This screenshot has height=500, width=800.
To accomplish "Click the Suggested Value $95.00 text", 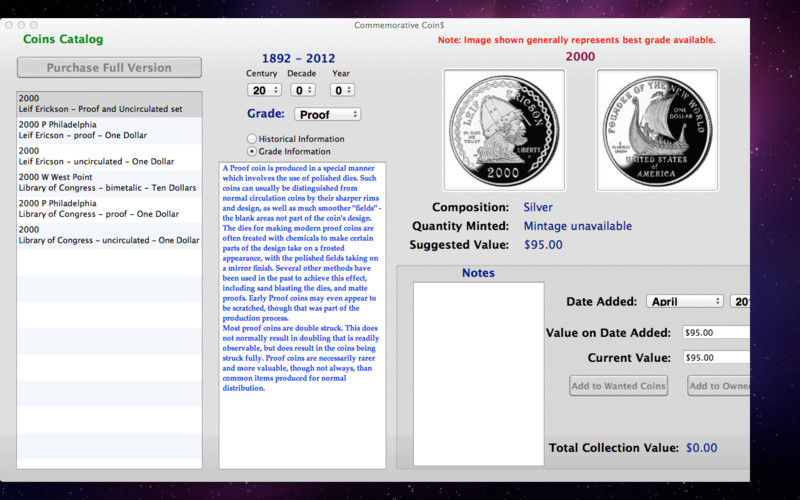I will tap(543, 245).
